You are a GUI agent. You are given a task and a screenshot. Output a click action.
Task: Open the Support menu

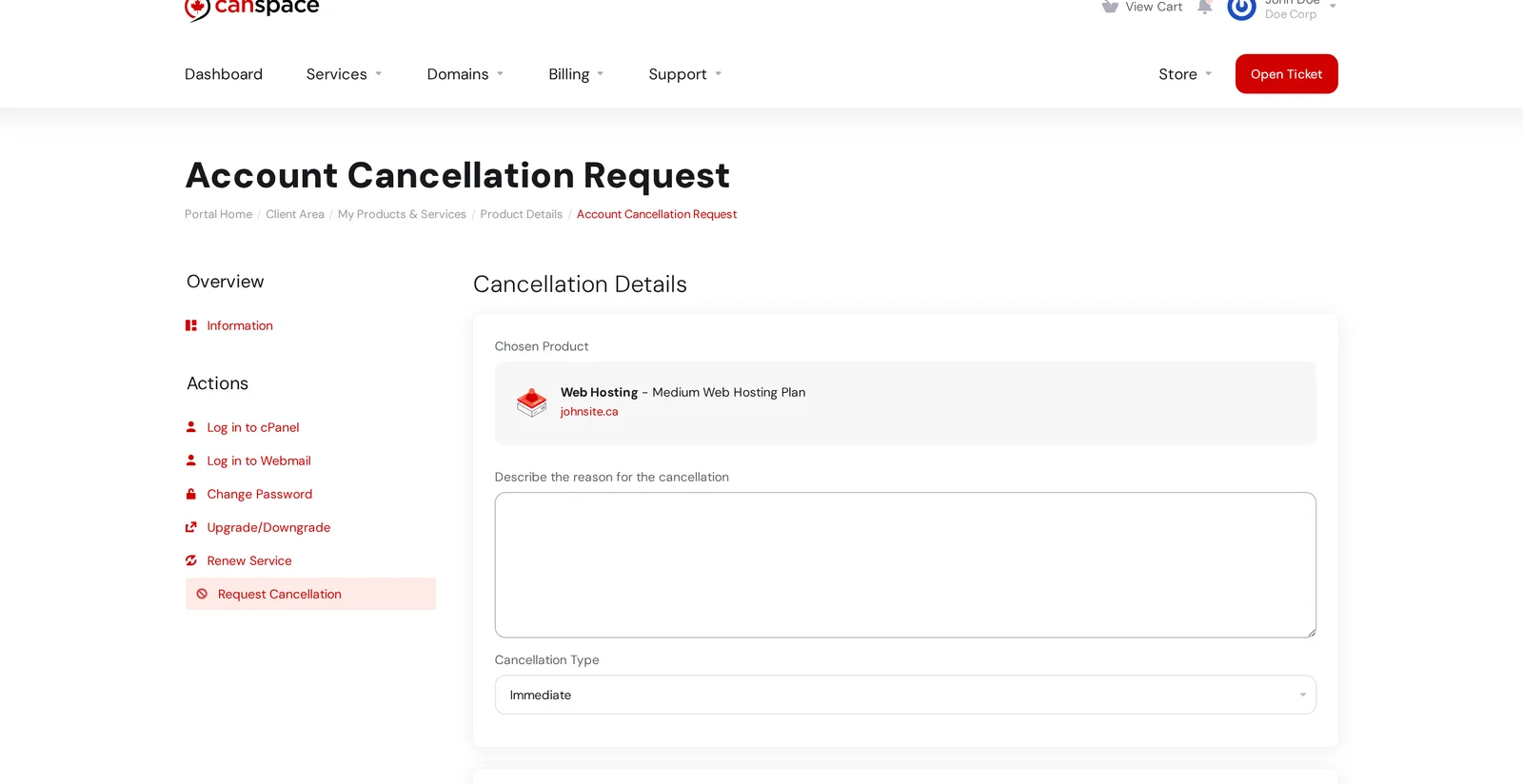[678, 74]
